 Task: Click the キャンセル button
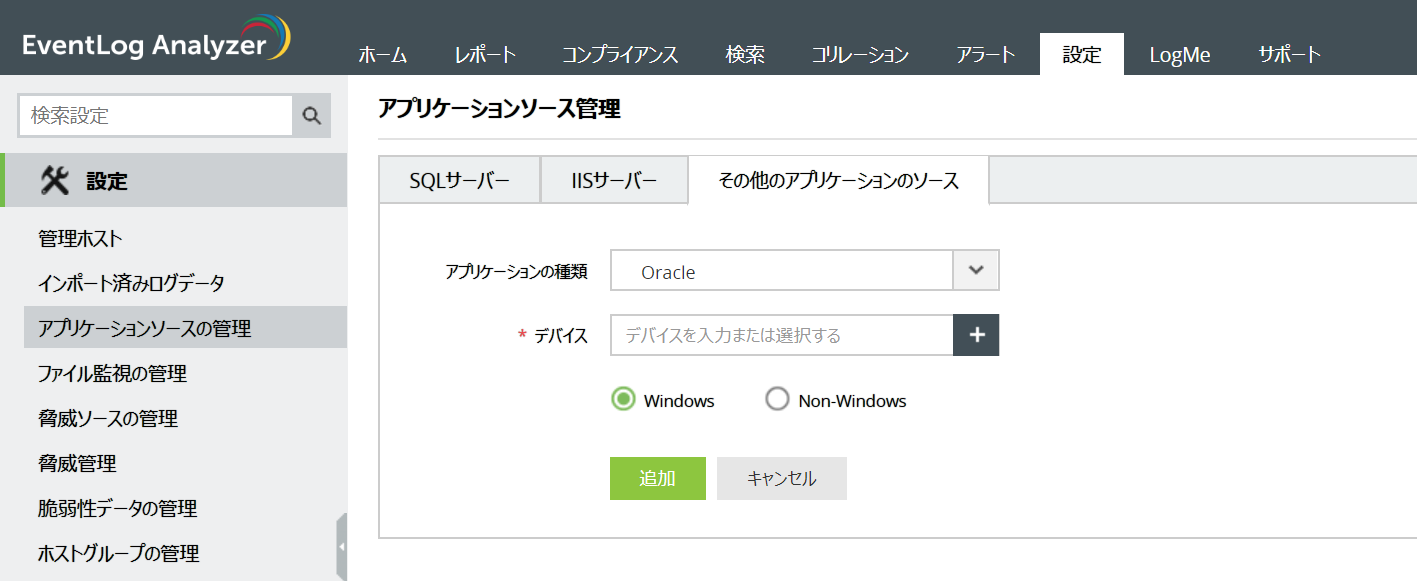tap(781, 478)
